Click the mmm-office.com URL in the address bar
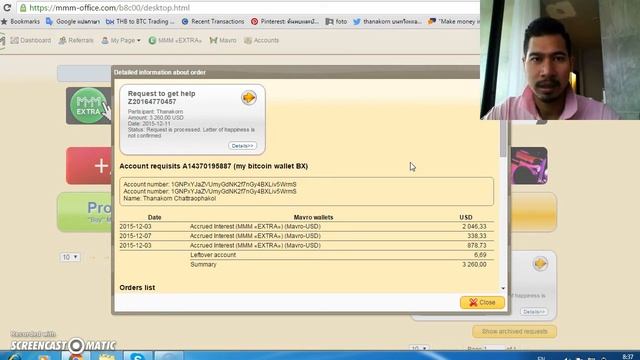 (109, 8)
